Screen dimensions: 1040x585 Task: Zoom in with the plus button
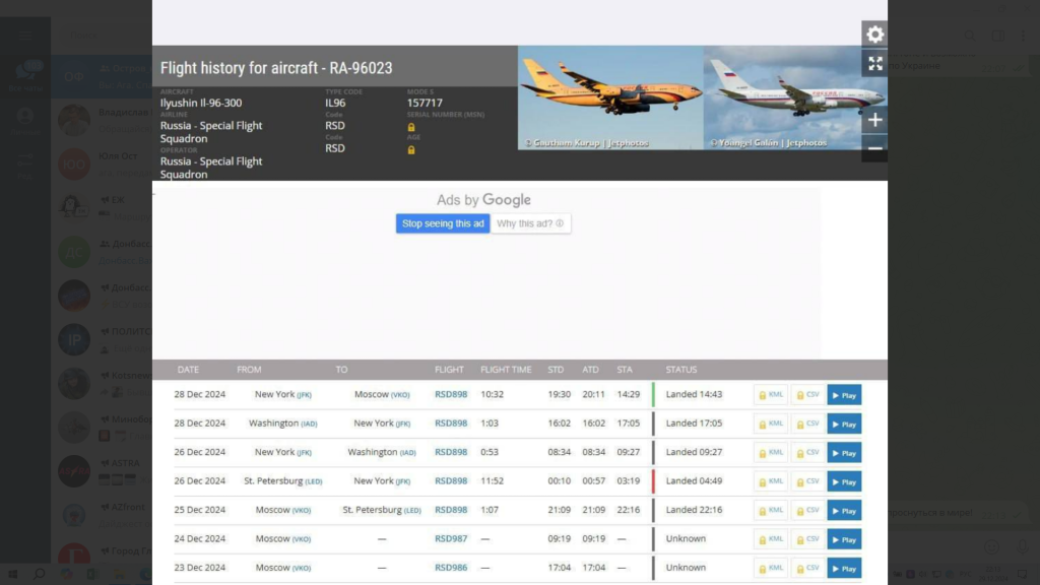[875, 120]
